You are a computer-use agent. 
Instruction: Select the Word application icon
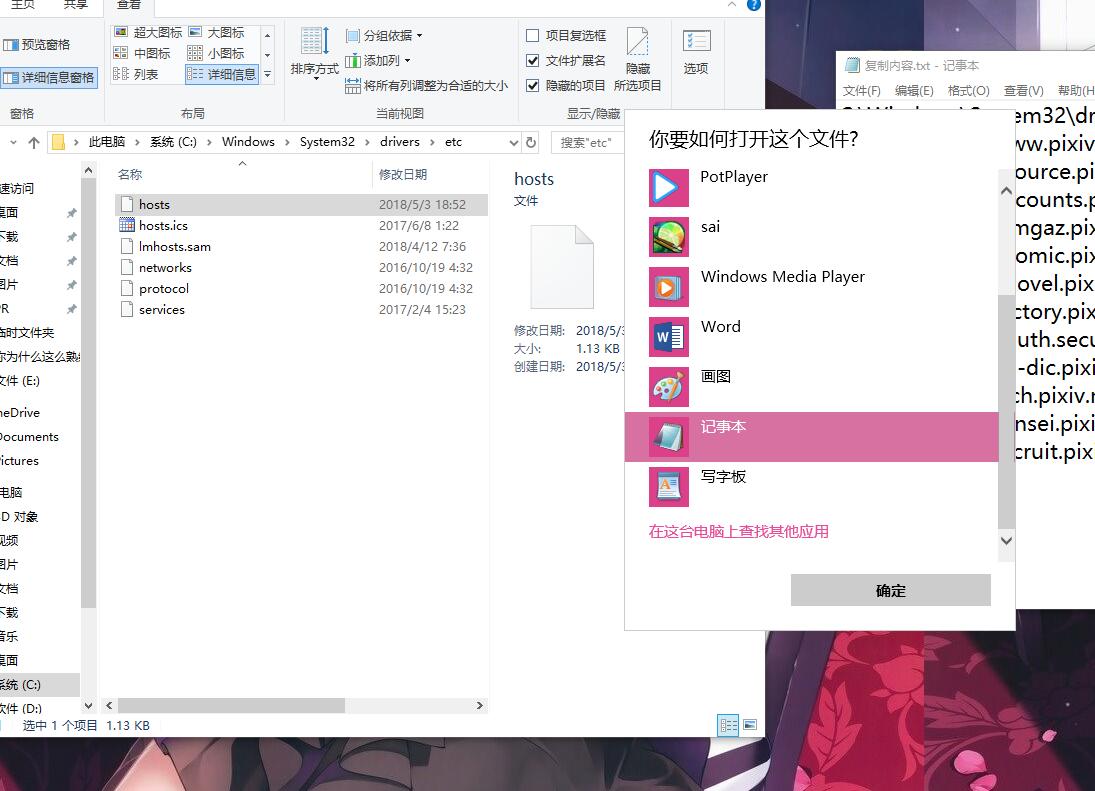click(x=668, y=337)
